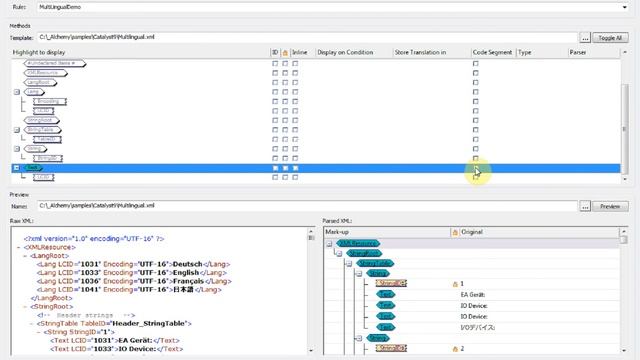This screenshot has height=360, width=640.
Task: Select StringRoot tag in Parsed XML tree
Action: 364,253
